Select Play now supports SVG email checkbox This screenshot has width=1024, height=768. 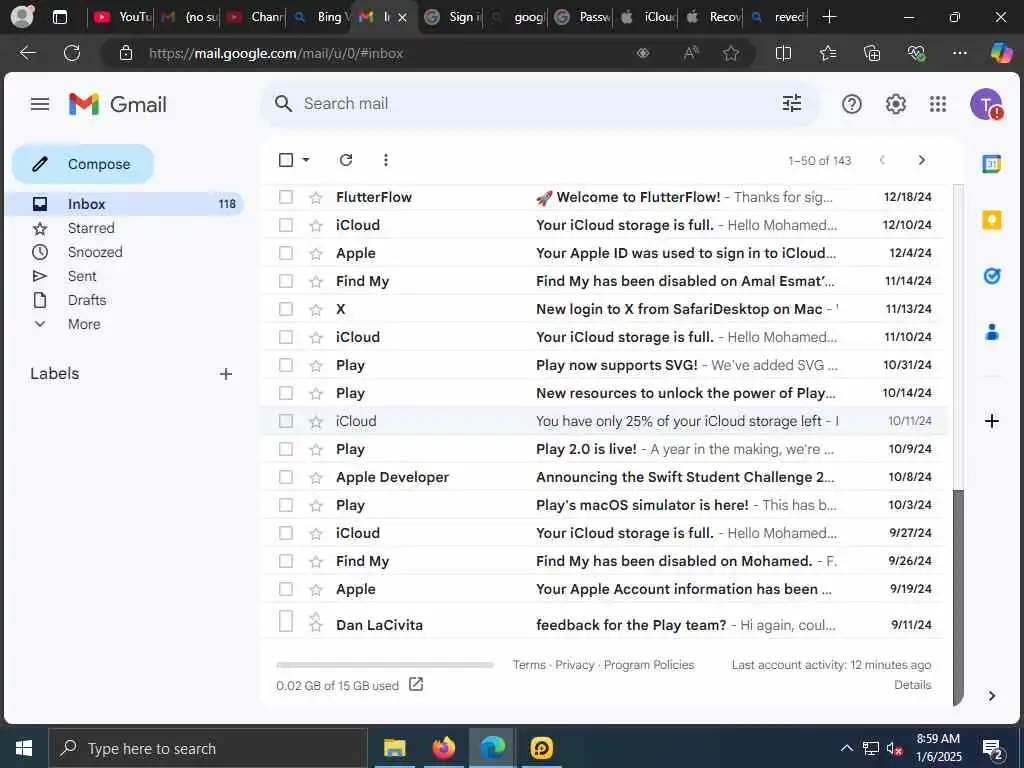pos(286,365)
